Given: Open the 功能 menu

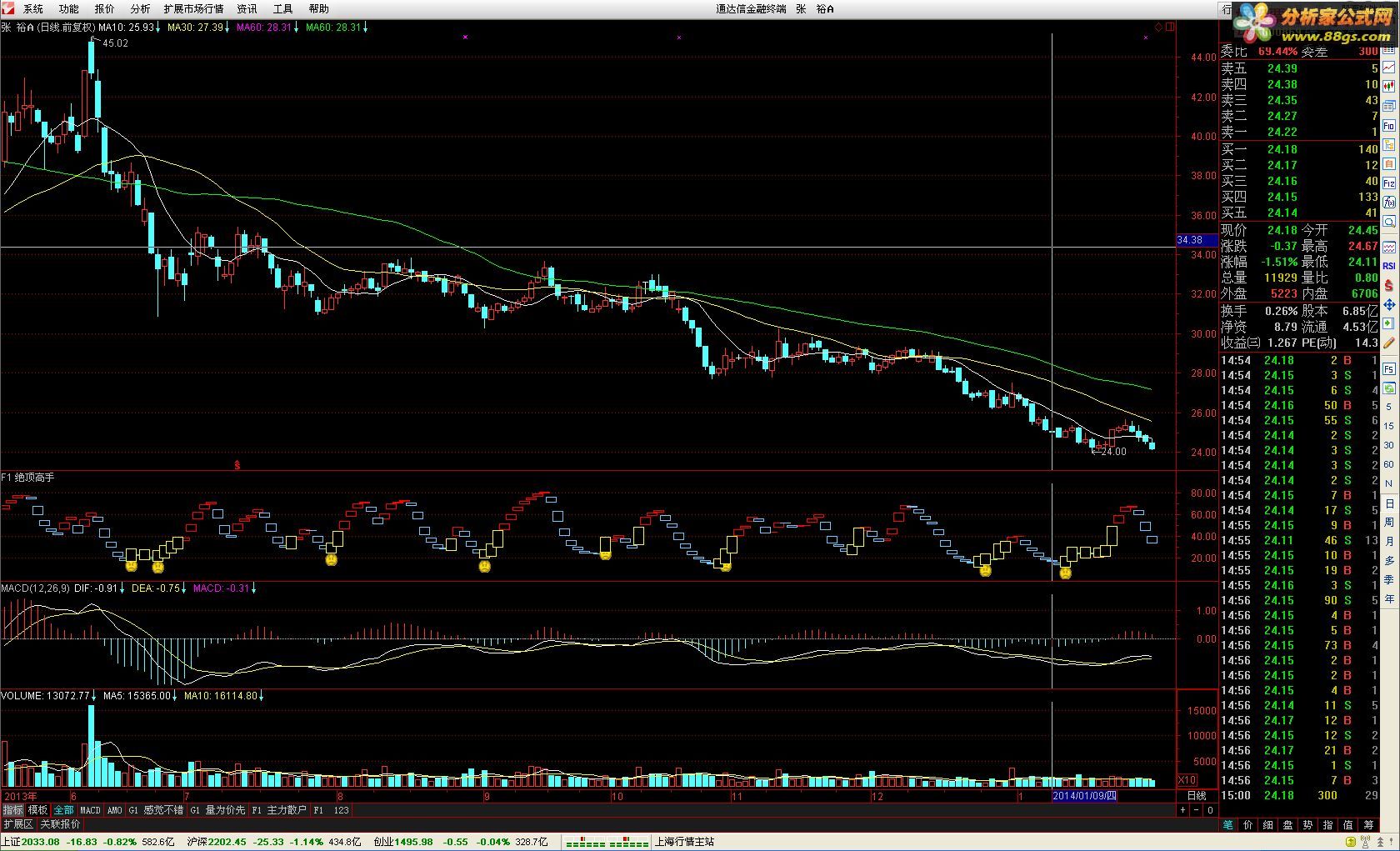Looking at the screenshot, I should click(69, 8).
